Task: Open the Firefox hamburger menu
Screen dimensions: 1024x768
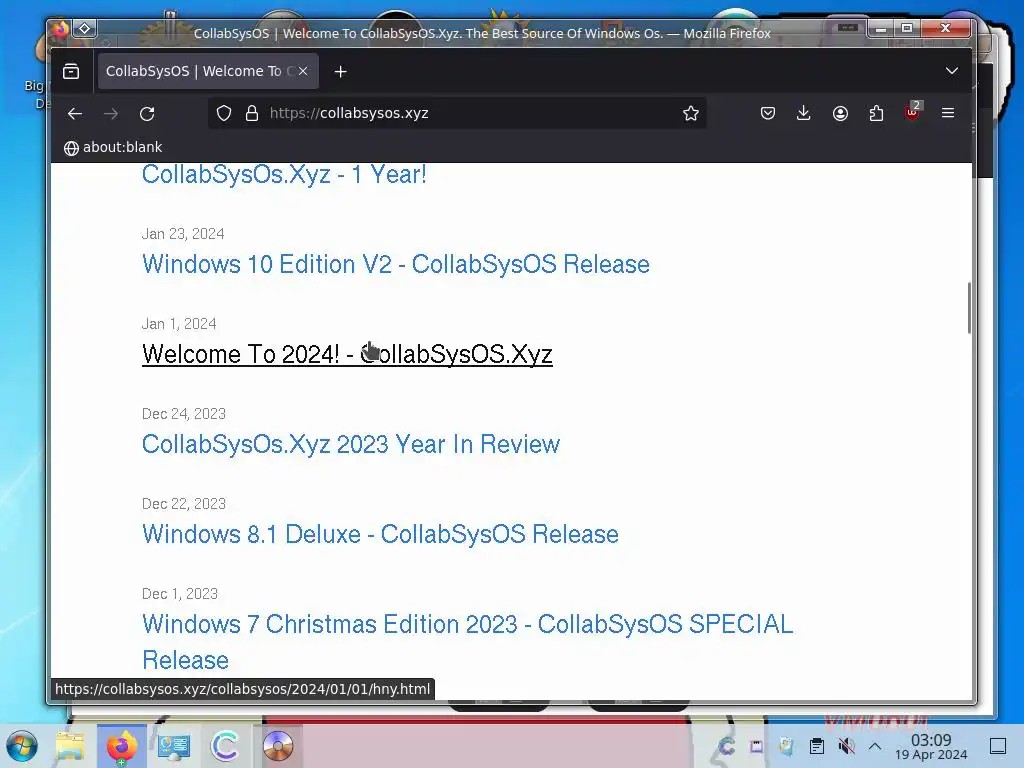Action: [948, 114]
